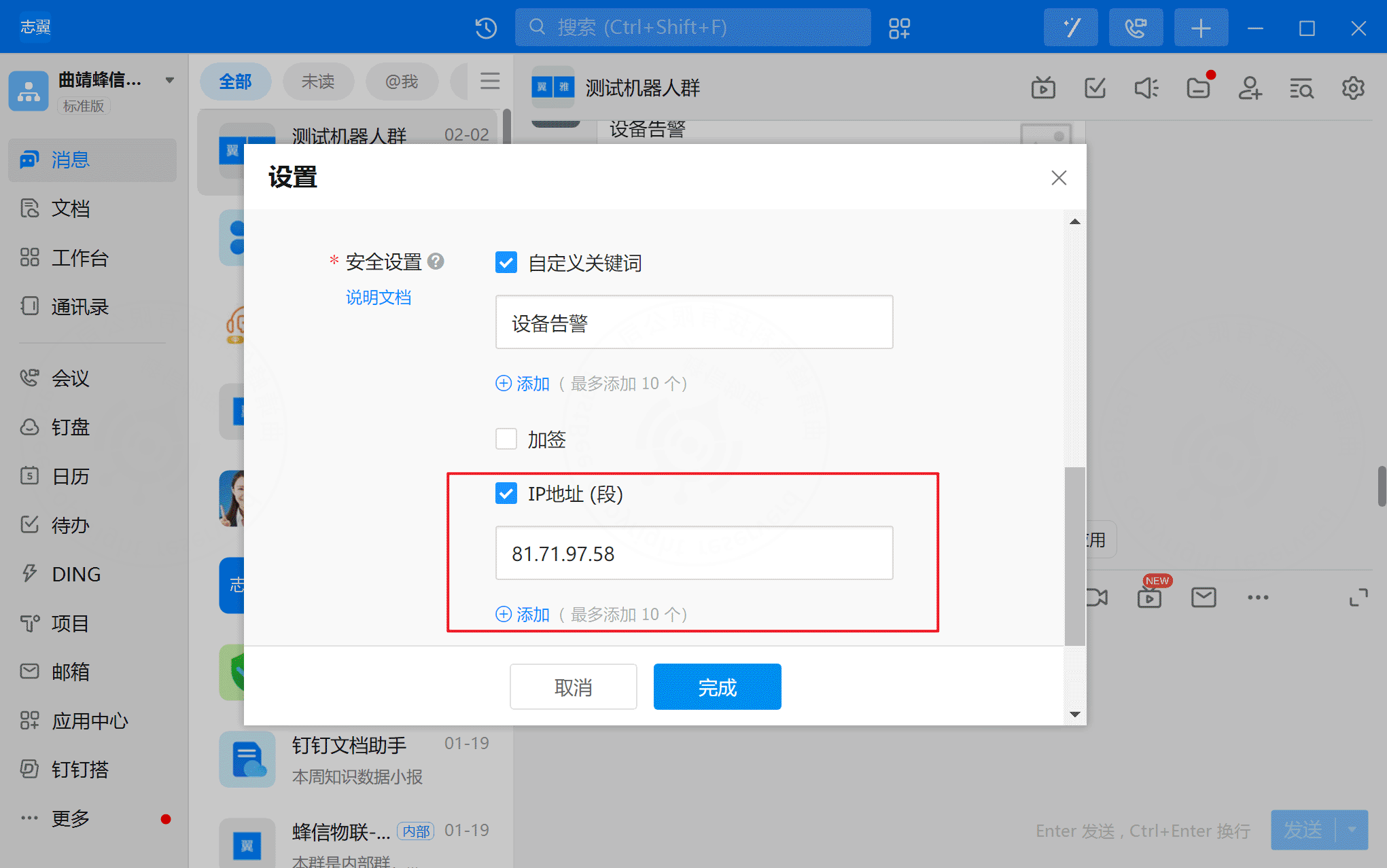
Task: Open the history clock icon in title bar
Action: click(x=486, y=28)
